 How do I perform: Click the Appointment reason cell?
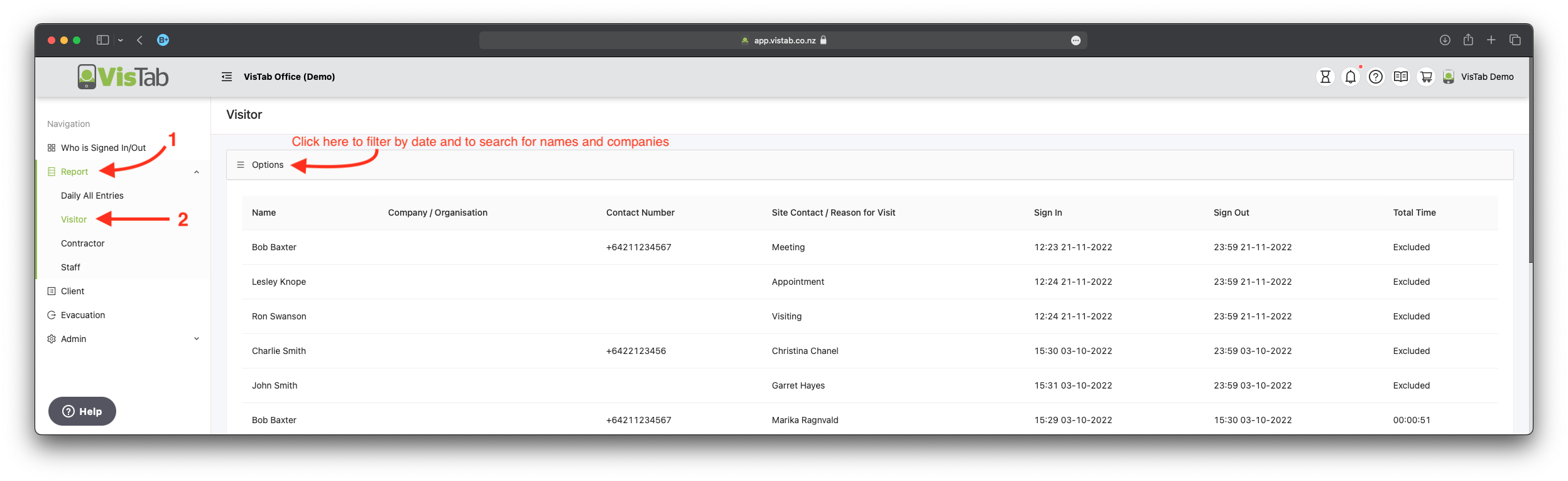click(798, 282)
